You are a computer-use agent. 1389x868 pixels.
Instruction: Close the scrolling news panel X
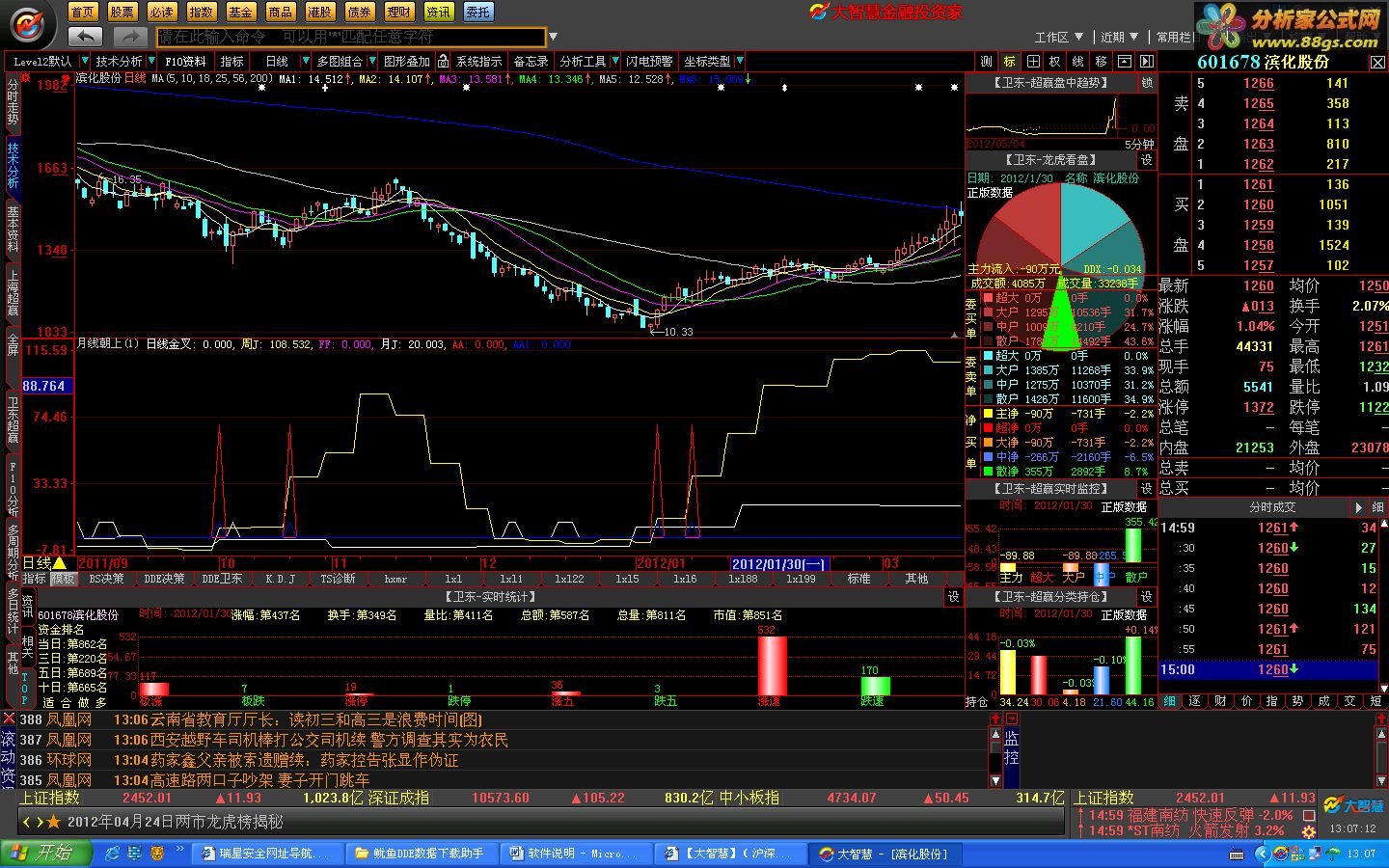9,719
